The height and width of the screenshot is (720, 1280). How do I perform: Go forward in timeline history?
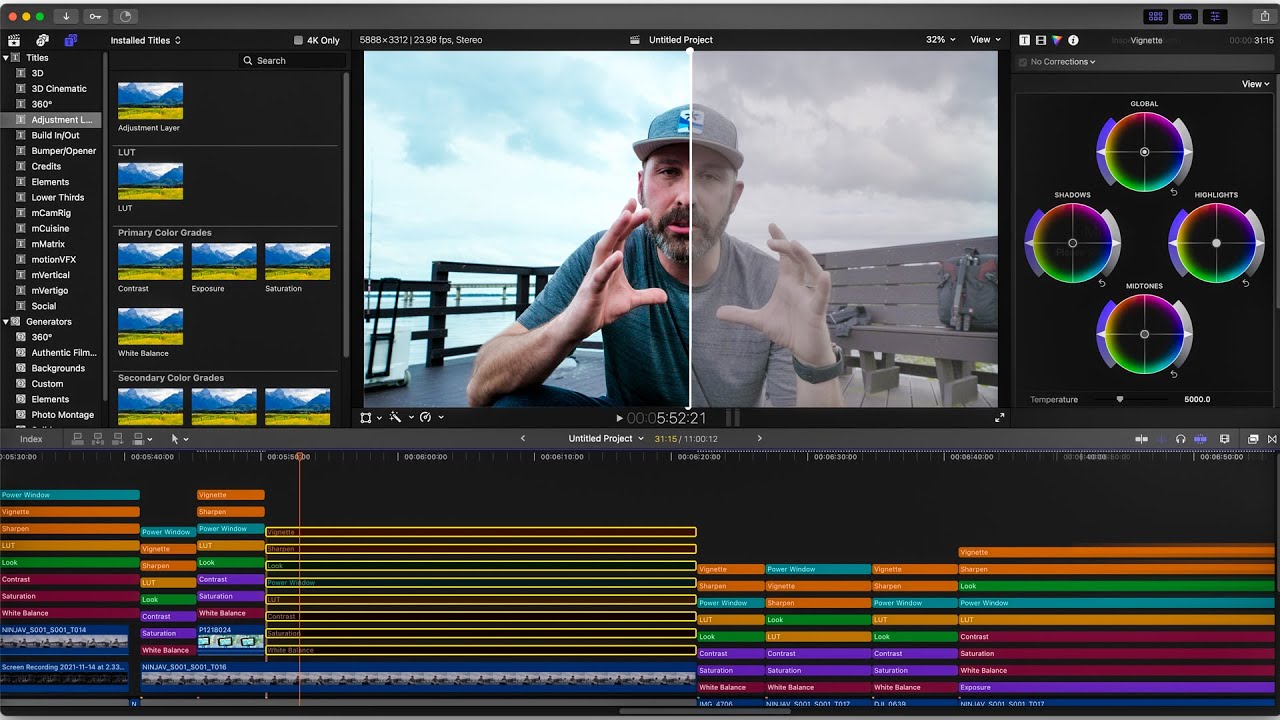tap(759, 439)
